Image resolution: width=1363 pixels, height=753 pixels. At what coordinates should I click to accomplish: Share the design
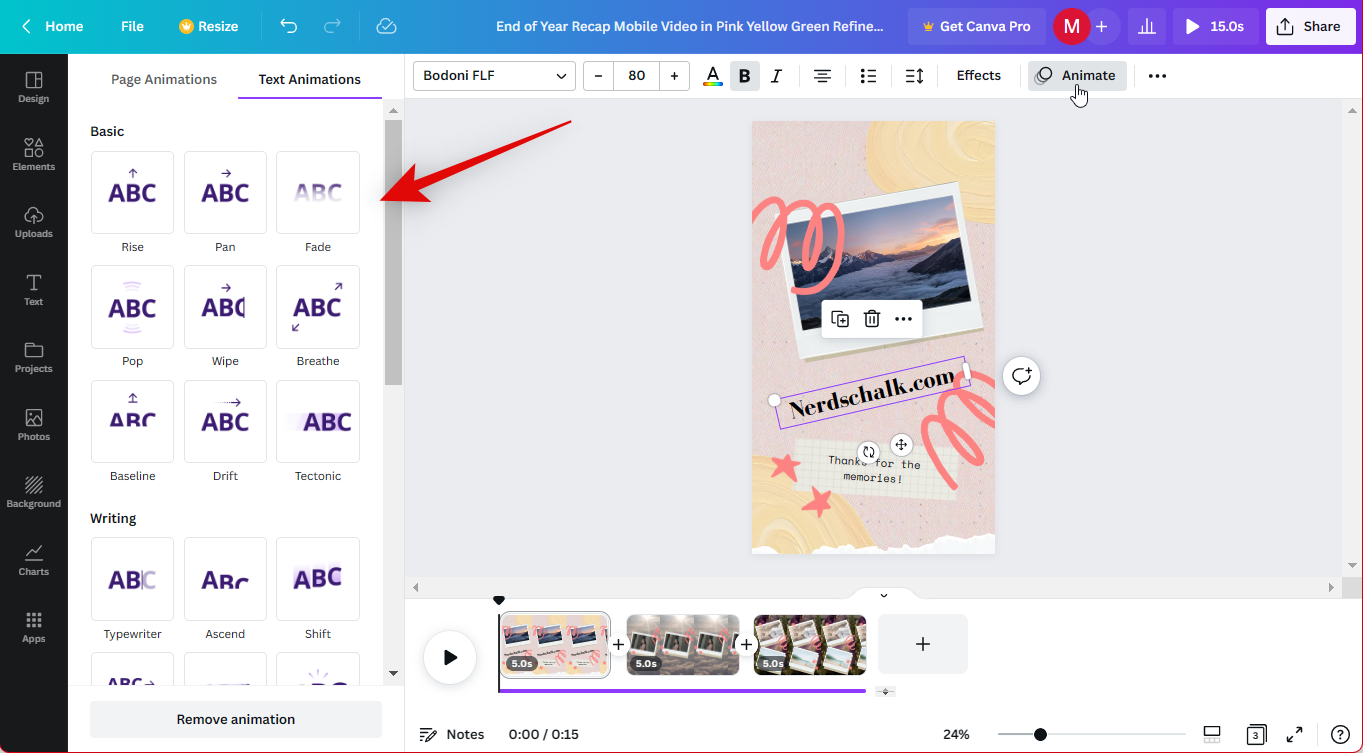1311,27
